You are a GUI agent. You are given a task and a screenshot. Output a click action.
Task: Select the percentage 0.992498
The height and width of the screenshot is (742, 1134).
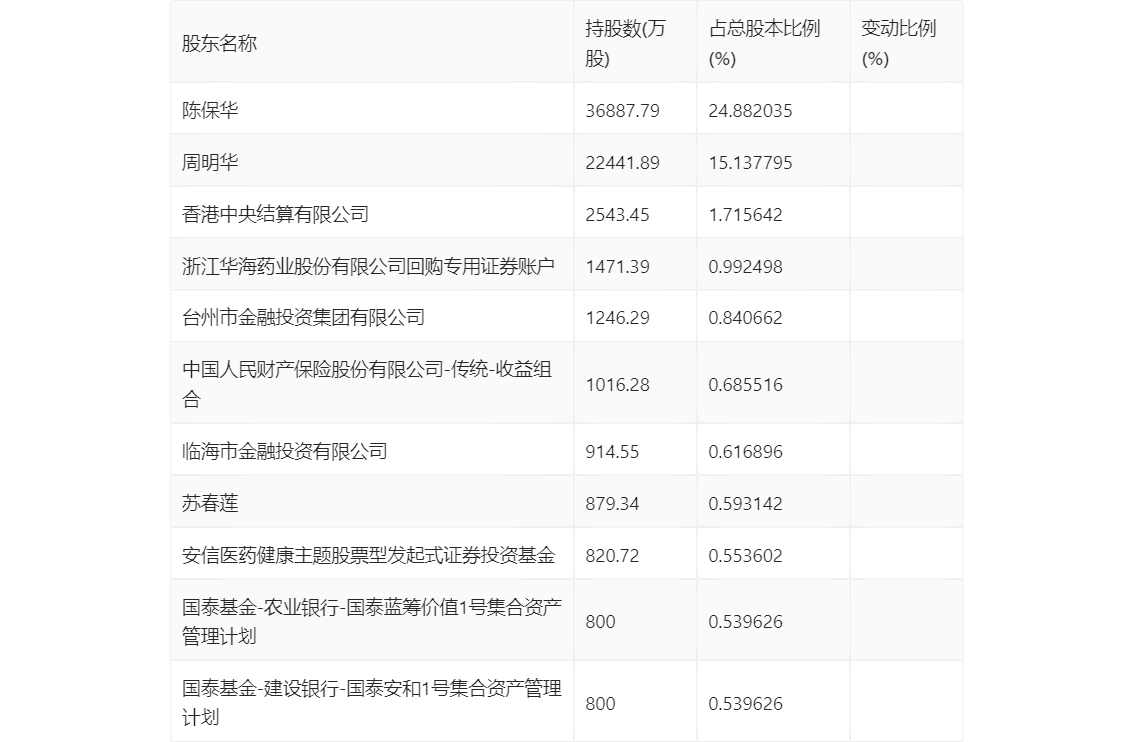[x=746, y=267]
